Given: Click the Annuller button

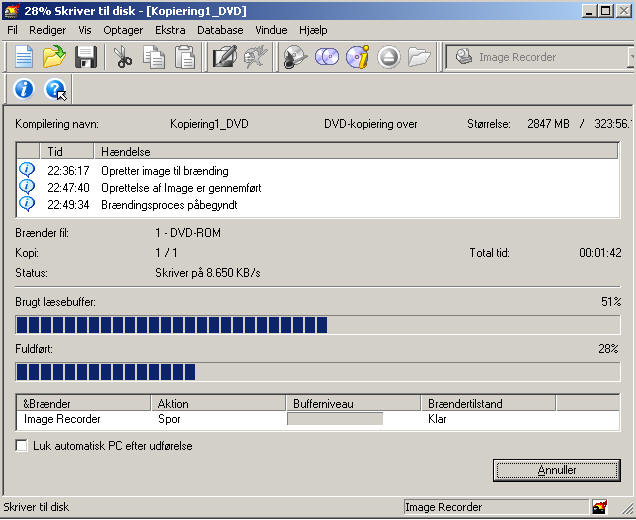Looking at the screenshot, I should click(x=557, y=470).
